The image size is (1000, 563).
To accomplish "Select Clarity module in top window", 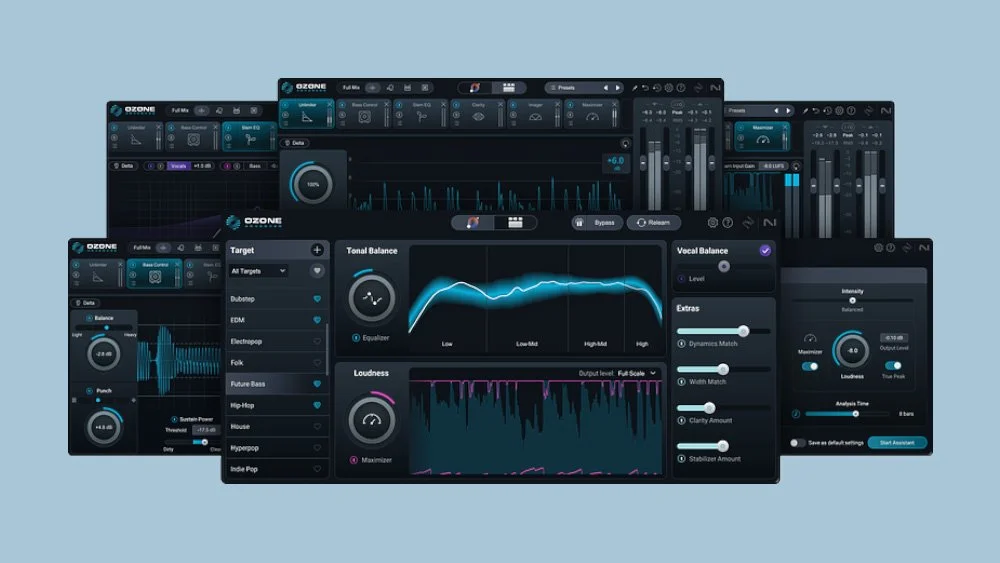I will pos(478,113).
